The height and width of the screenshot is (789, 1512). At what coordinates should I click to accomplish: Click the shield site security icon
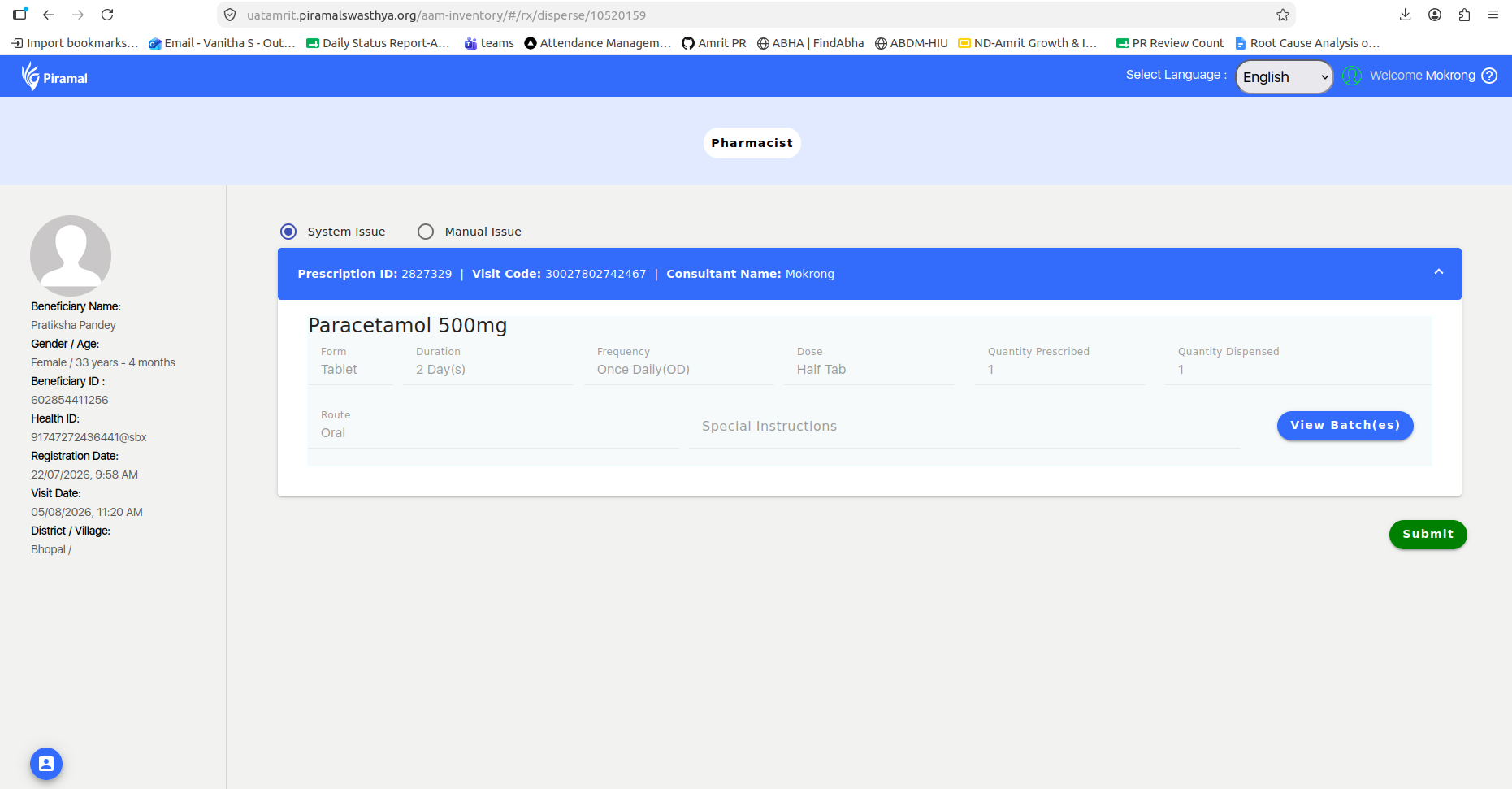point(230,15)
